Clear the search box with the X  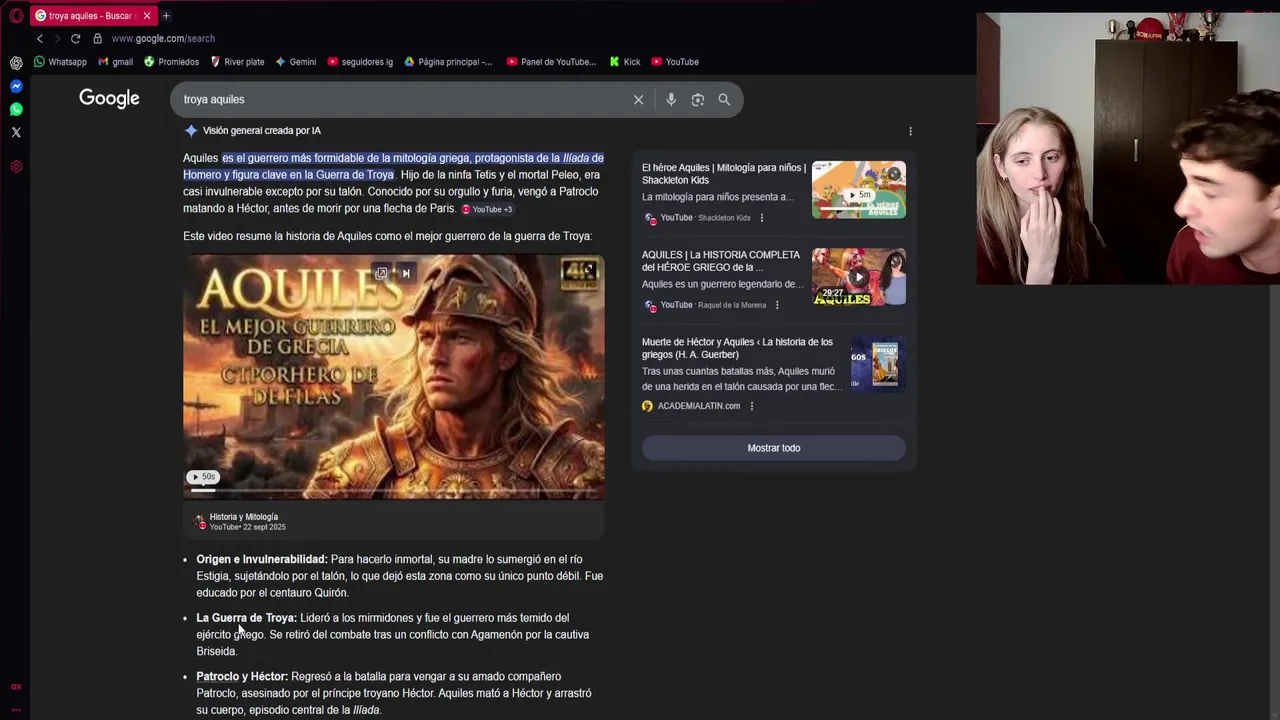(638, 99)
